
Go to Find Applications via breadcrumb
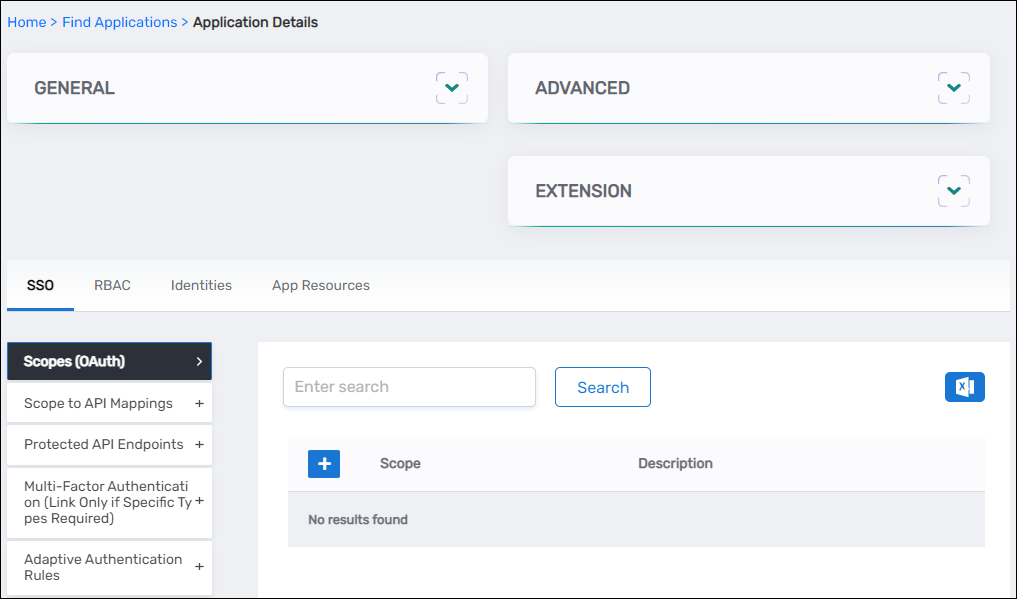click(119, 22)
